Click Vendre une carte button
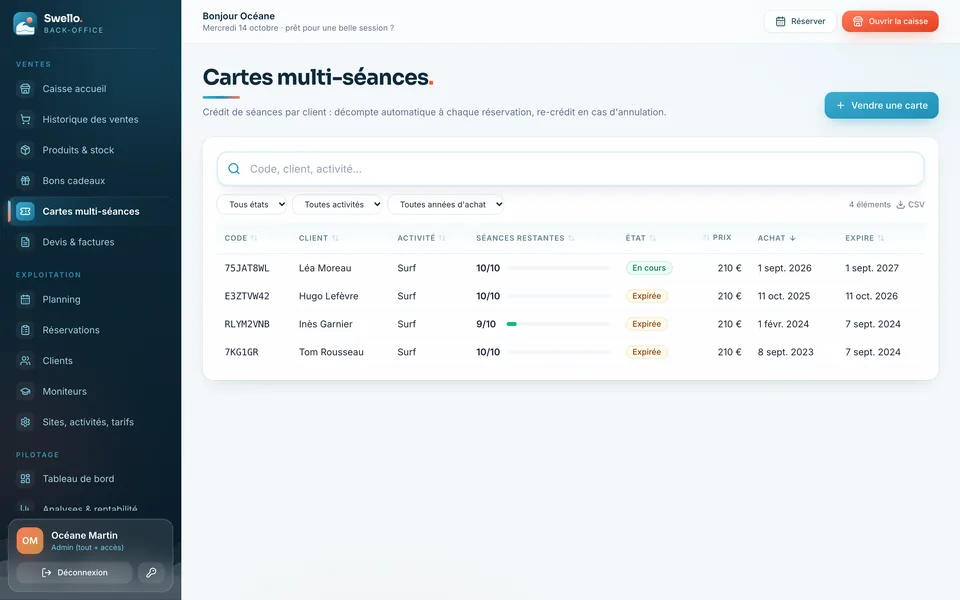 pos(882,105)
